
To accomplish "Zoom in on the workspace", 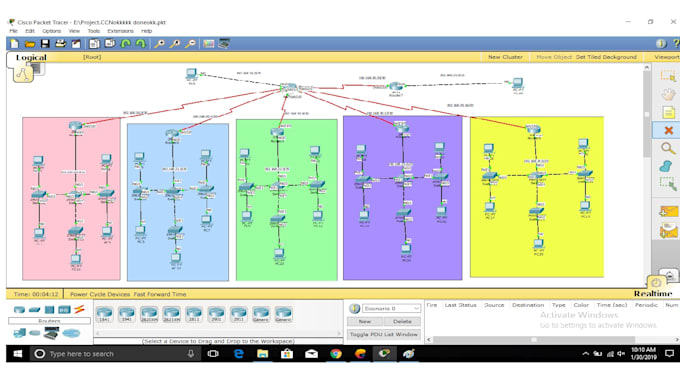I will tap(159, 44).
